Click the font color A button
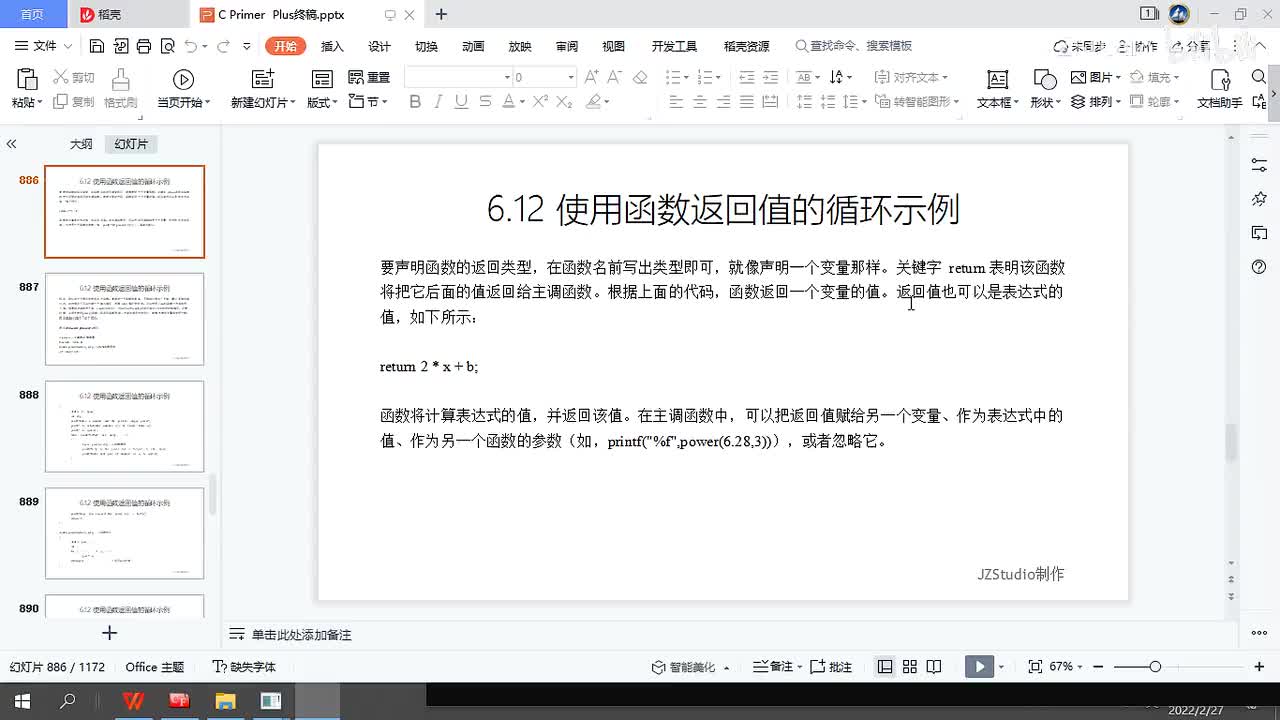The image size is (1280, 720). [508, 101]
